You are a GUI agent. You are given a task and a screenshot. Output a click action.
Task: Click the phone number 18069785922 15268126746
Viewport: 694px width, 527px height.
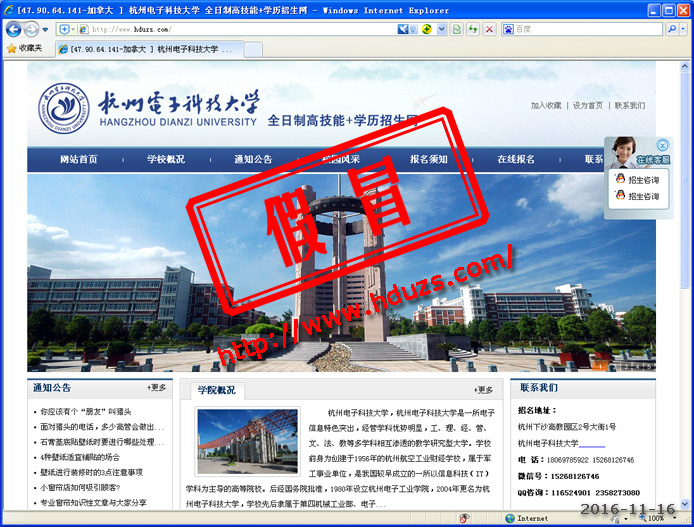590,460
